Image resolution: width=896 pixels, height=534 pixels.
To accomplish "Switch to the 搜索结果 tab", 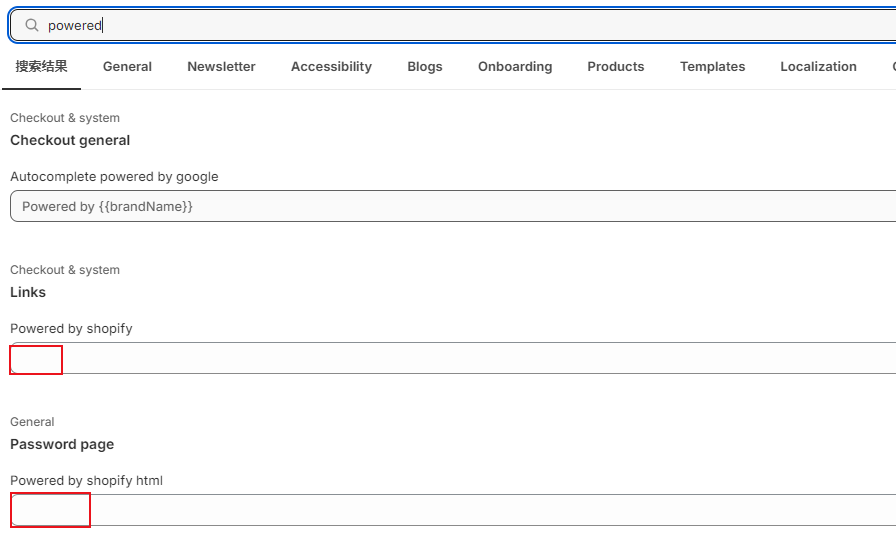I will click(x=42, y=67).
